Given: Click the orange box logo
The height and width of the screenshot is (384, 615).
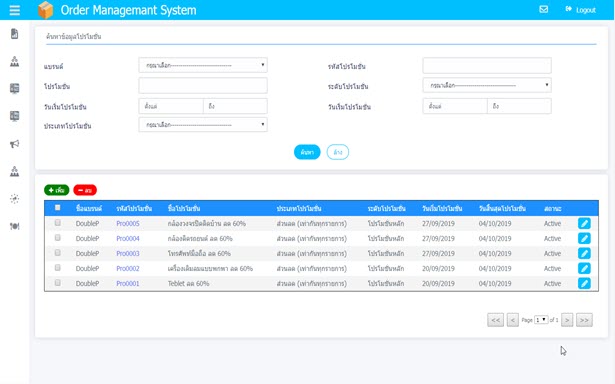Looking at the screenshot, I should (x=45, y=10).
